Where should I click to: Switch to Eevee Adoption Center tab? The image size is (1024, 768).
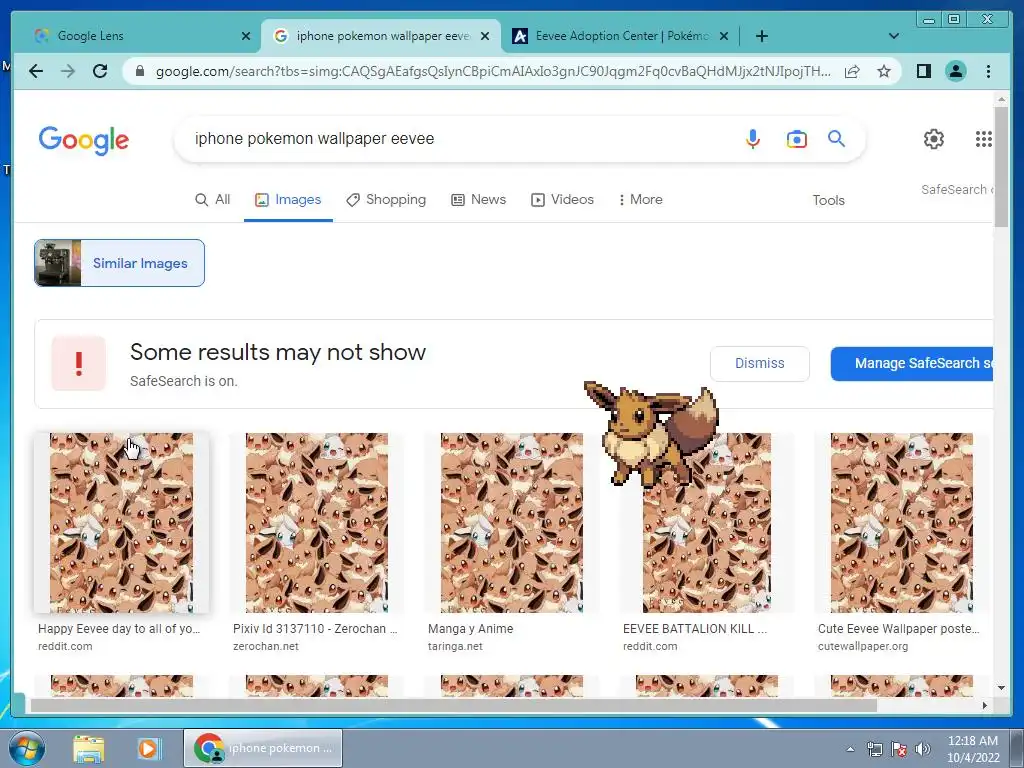[622, 36]
